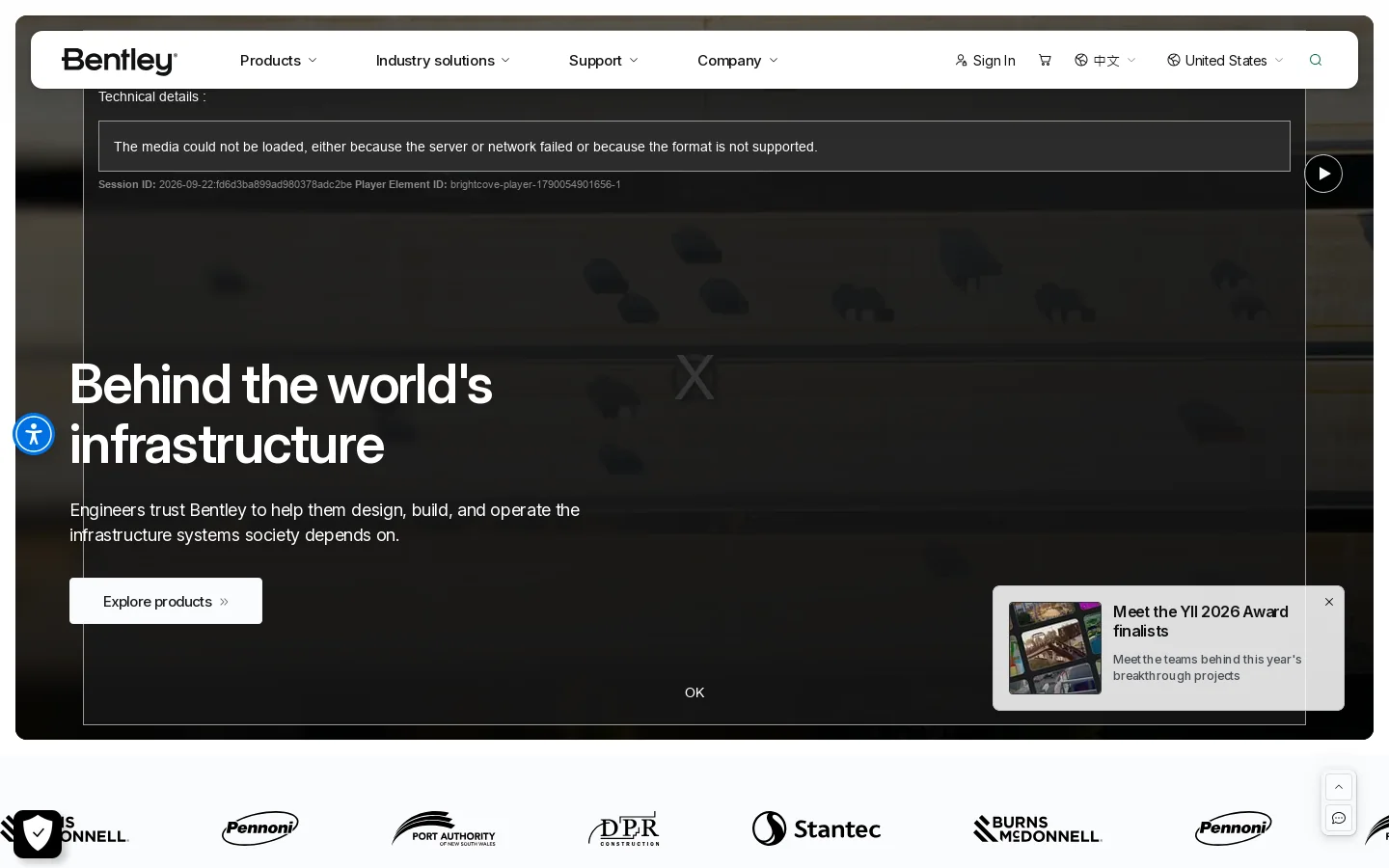Image resolution: width=1389 pixels, height=868 pixels.
Task: Click the privacy shield icon
Action: [x=38, y=834]
